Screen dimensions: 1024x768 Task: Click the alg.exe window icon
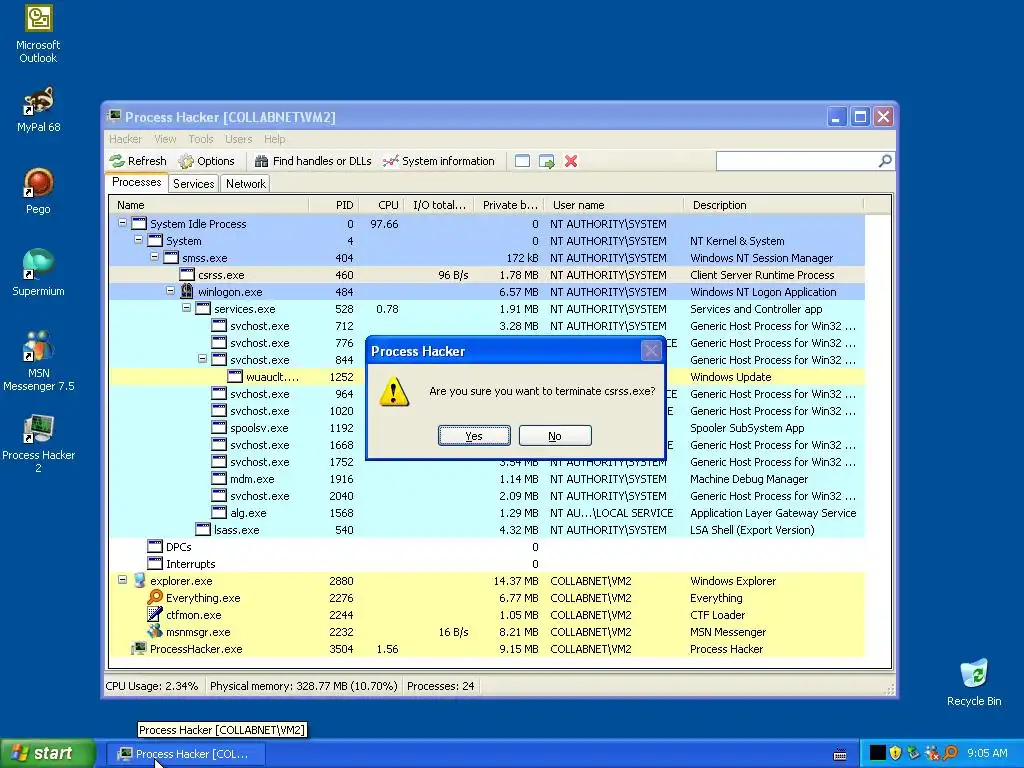pos(219,513)
